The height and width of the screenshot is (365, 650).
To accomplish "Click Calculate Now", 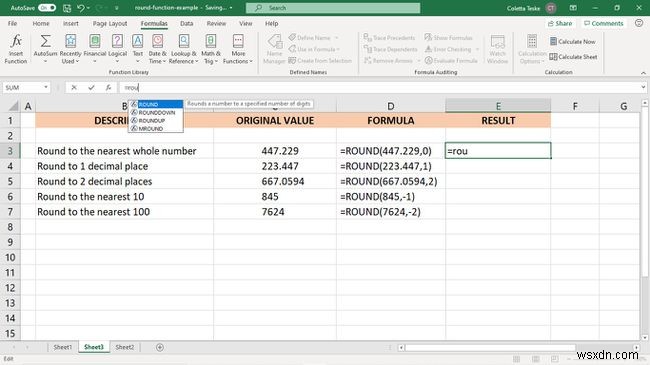I will (572, 41).
